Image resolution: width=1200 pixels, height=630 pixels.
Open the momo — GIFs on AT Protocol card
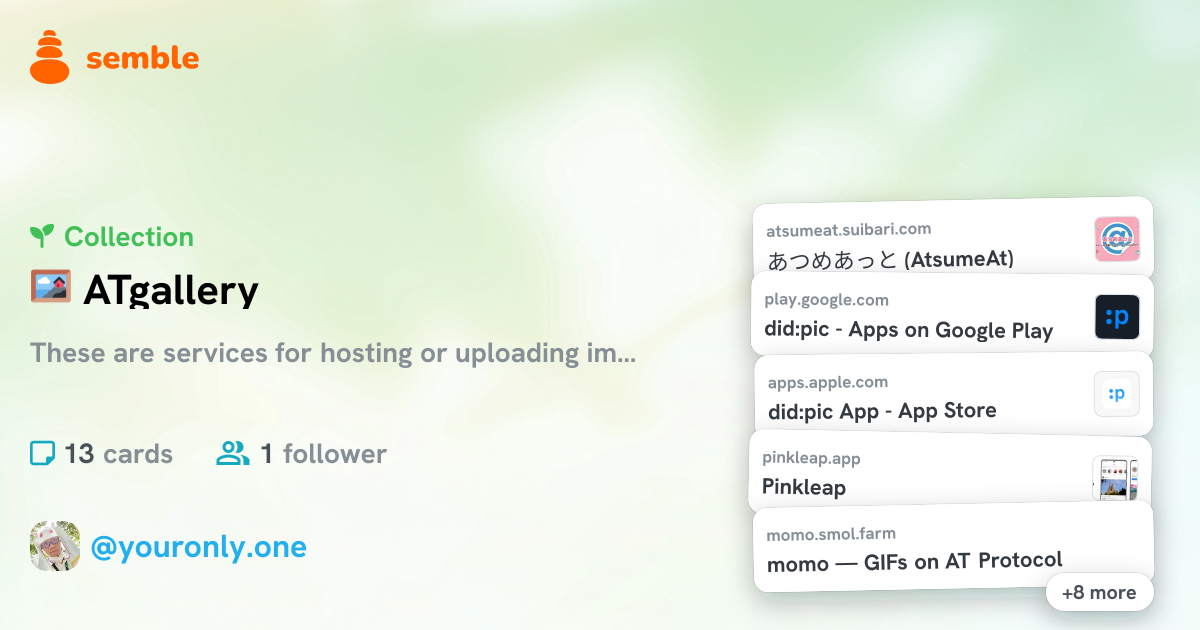(953, 548)
